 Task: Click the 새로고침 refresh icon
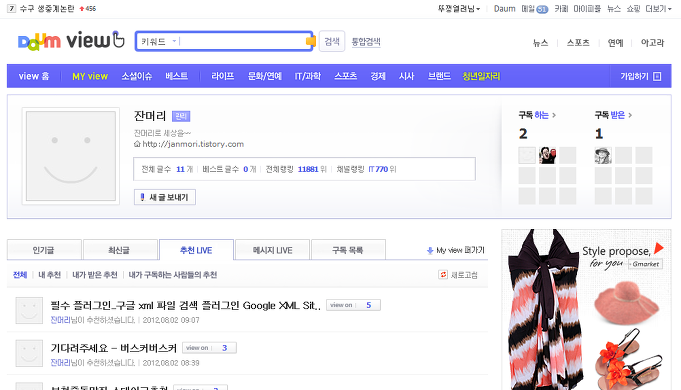tap(443, 274)
